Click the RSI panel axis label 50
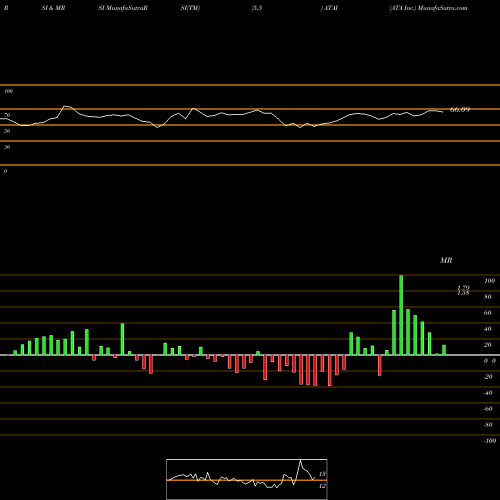Viewport: 500px width, 500px height. [x=7, y=131]
